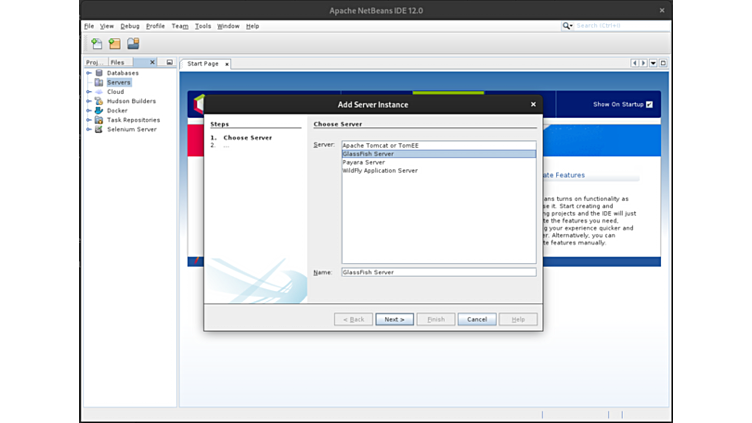
Task: Expand the Databases tree node
Action: 89,73
